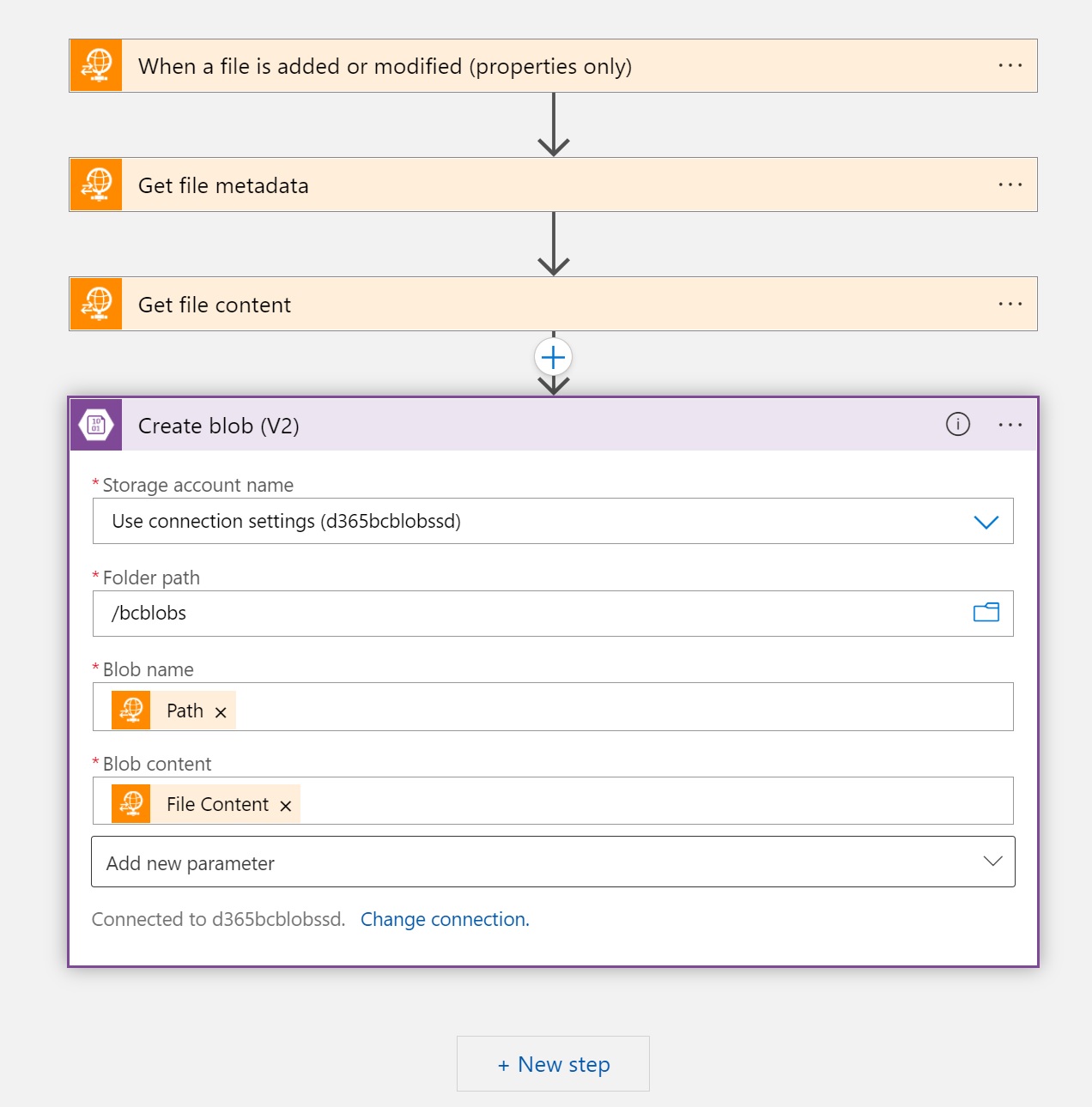
Task: Remove the File Content token
Action: coord(286,806)
